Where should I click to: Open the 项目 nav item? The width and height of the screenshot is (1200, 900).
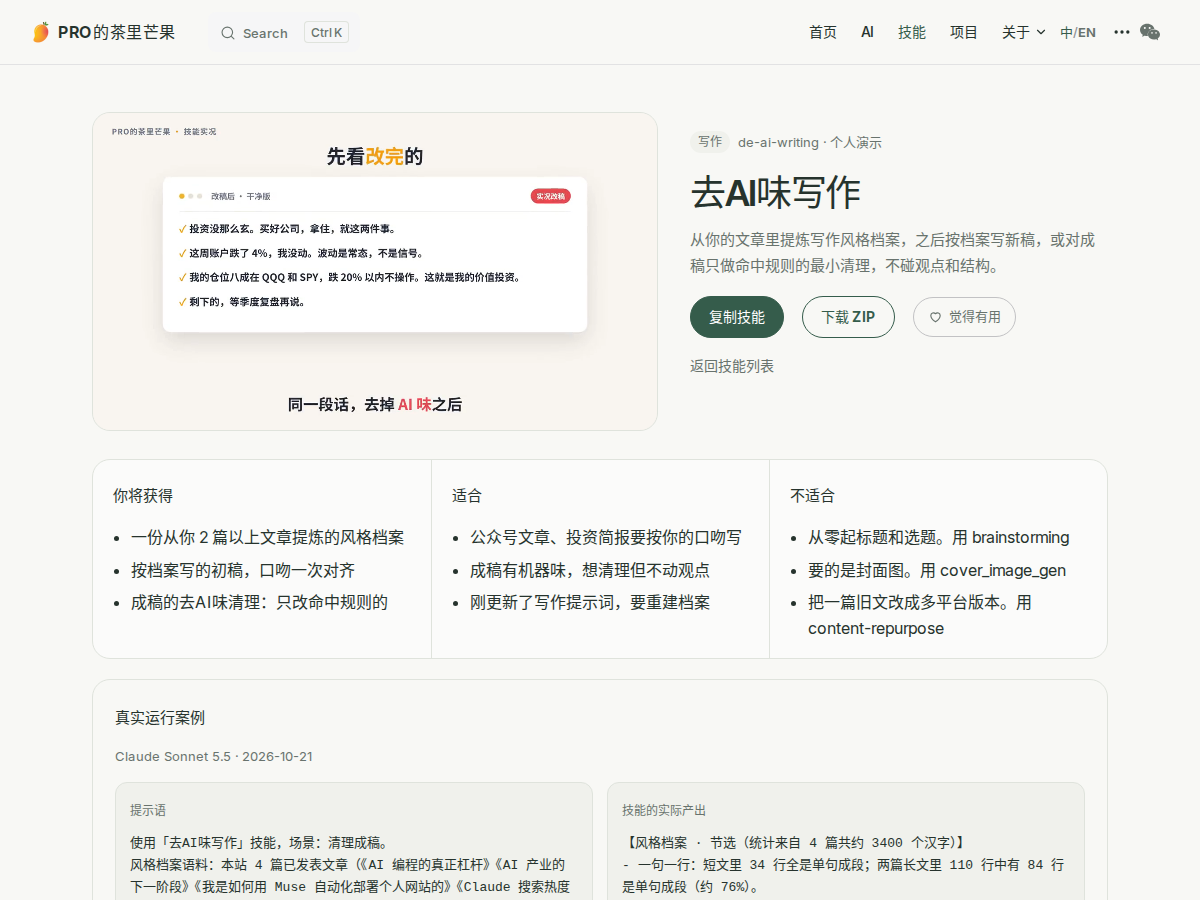pyautogui.click(x=964, y=32)
